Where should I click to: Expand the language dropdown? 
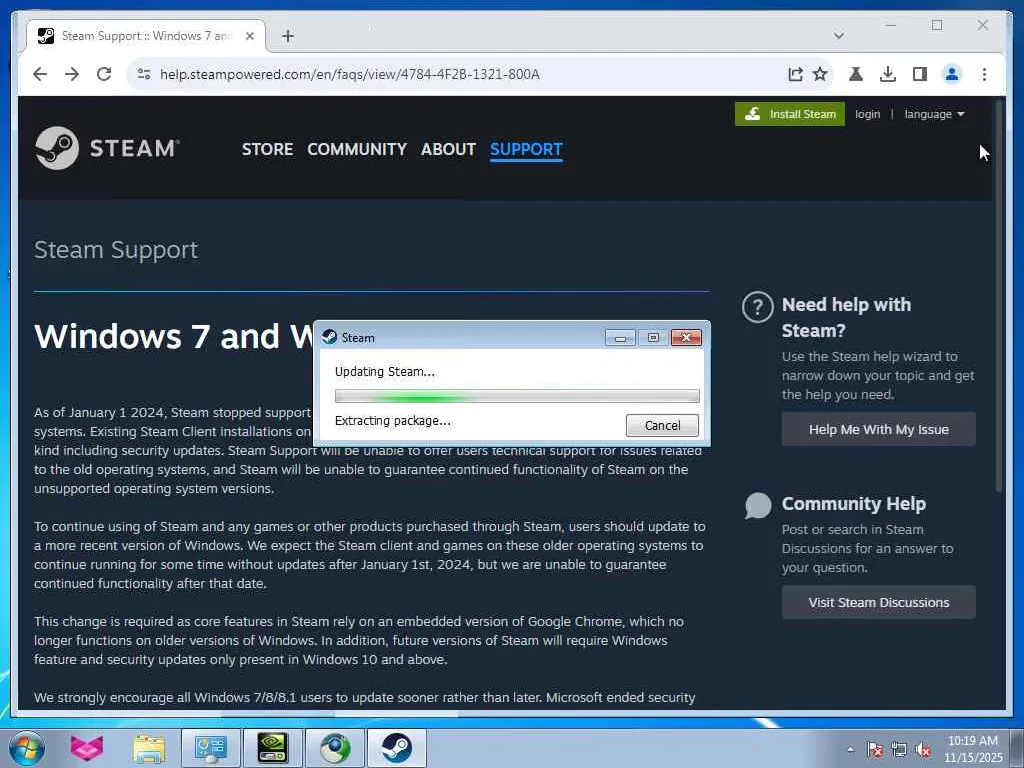tap(934, 114)
